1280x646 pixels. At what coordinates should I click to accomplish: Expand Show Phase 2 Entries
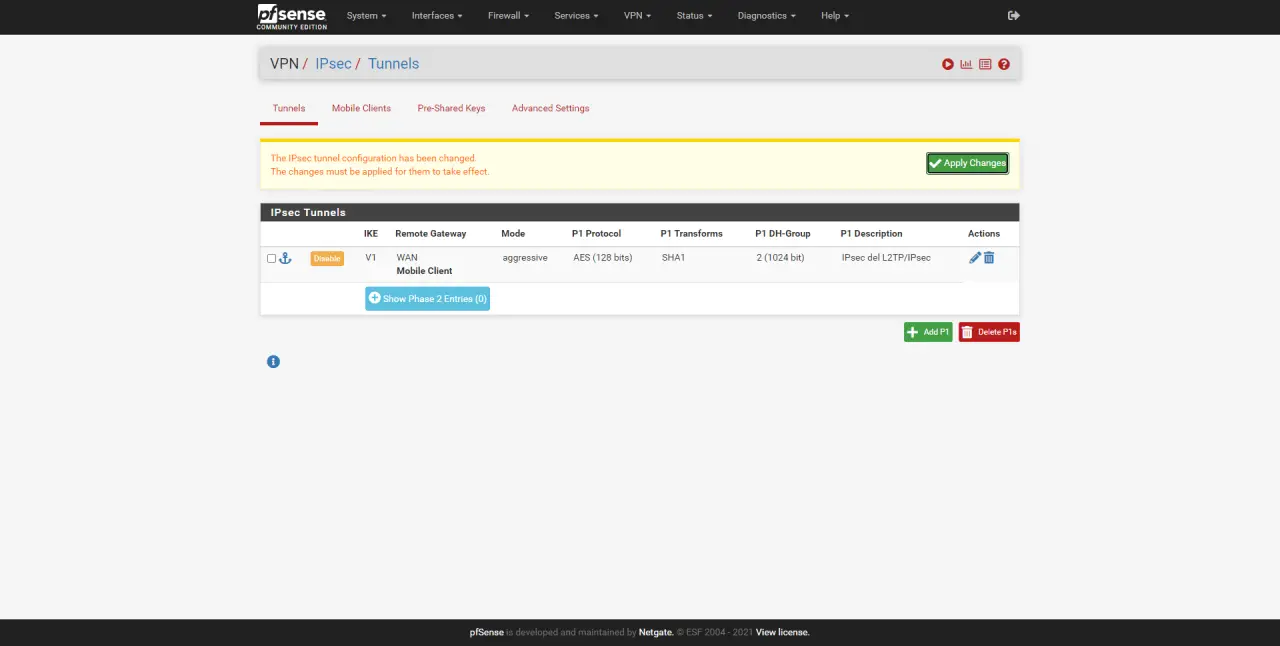coord(427,298)
